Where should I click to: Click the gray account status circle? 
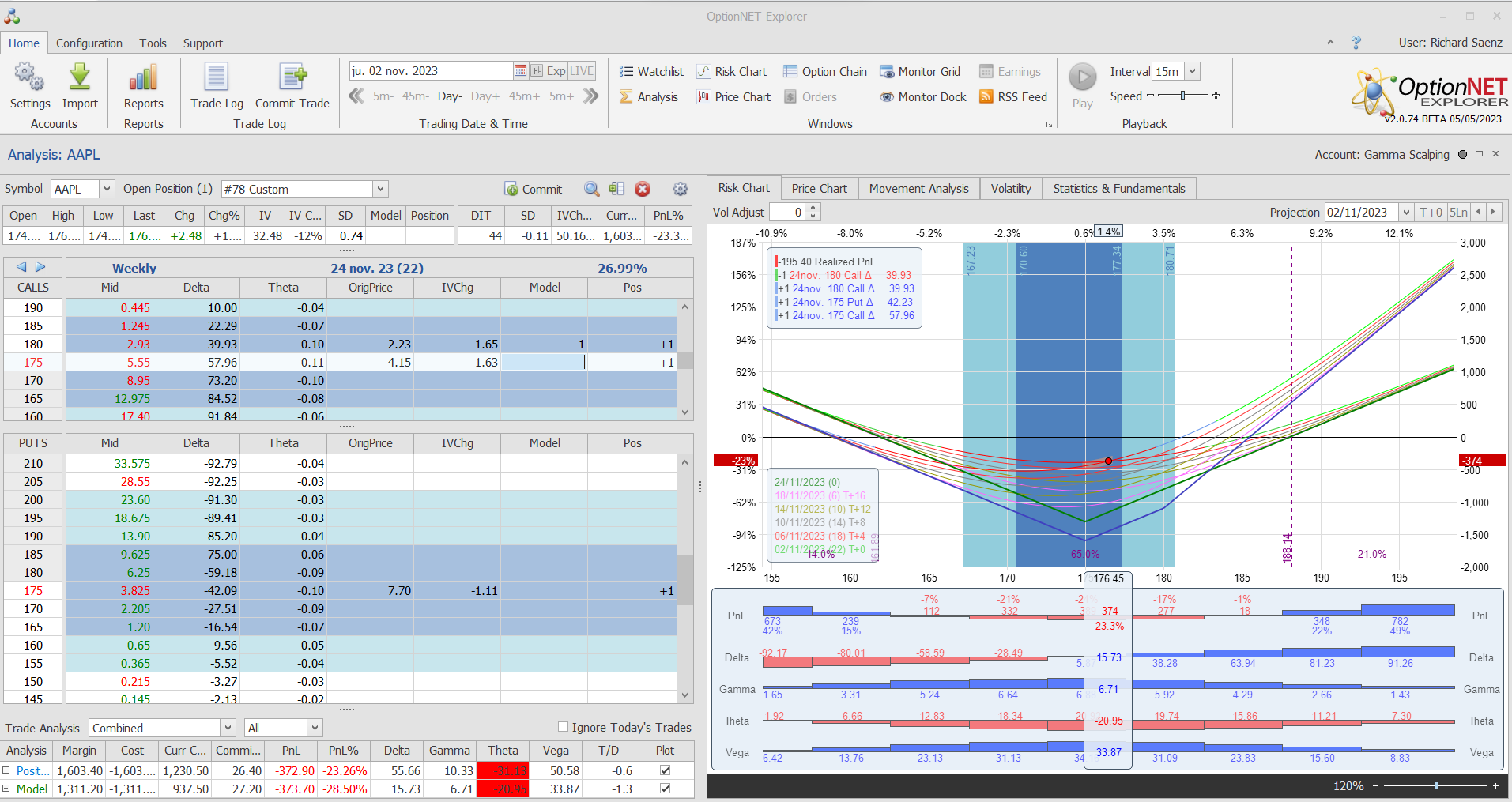[1462, 155]
